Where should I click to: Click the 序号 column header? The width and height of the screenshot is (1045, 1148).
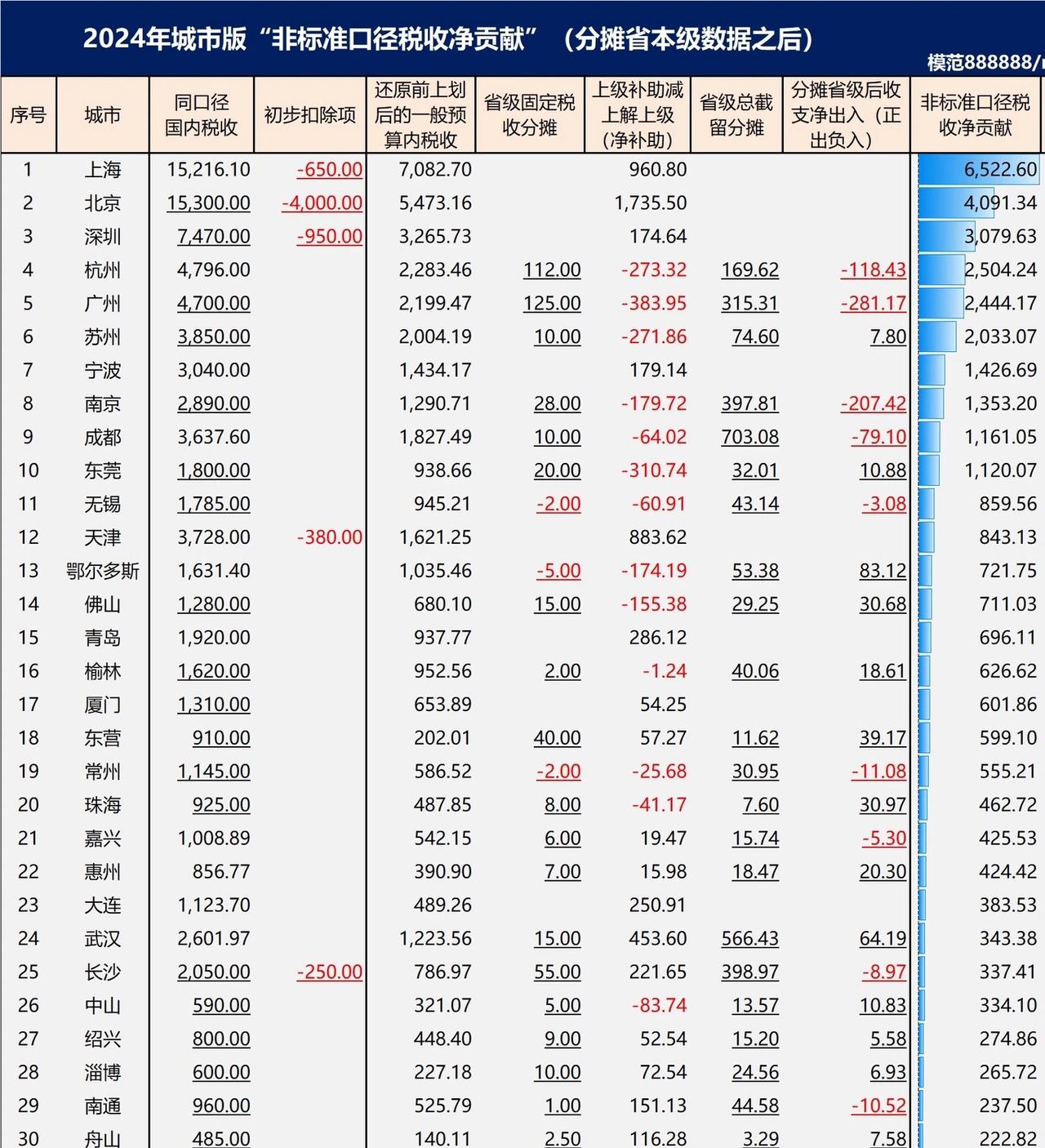point(28,115)
